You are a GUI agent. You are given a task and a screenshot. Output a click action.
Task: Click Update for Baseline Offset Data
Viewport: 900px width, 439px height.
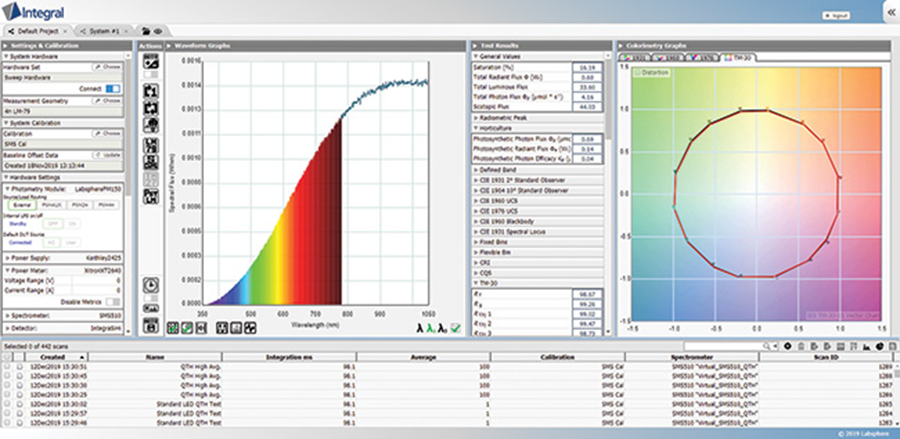[107, 156]
